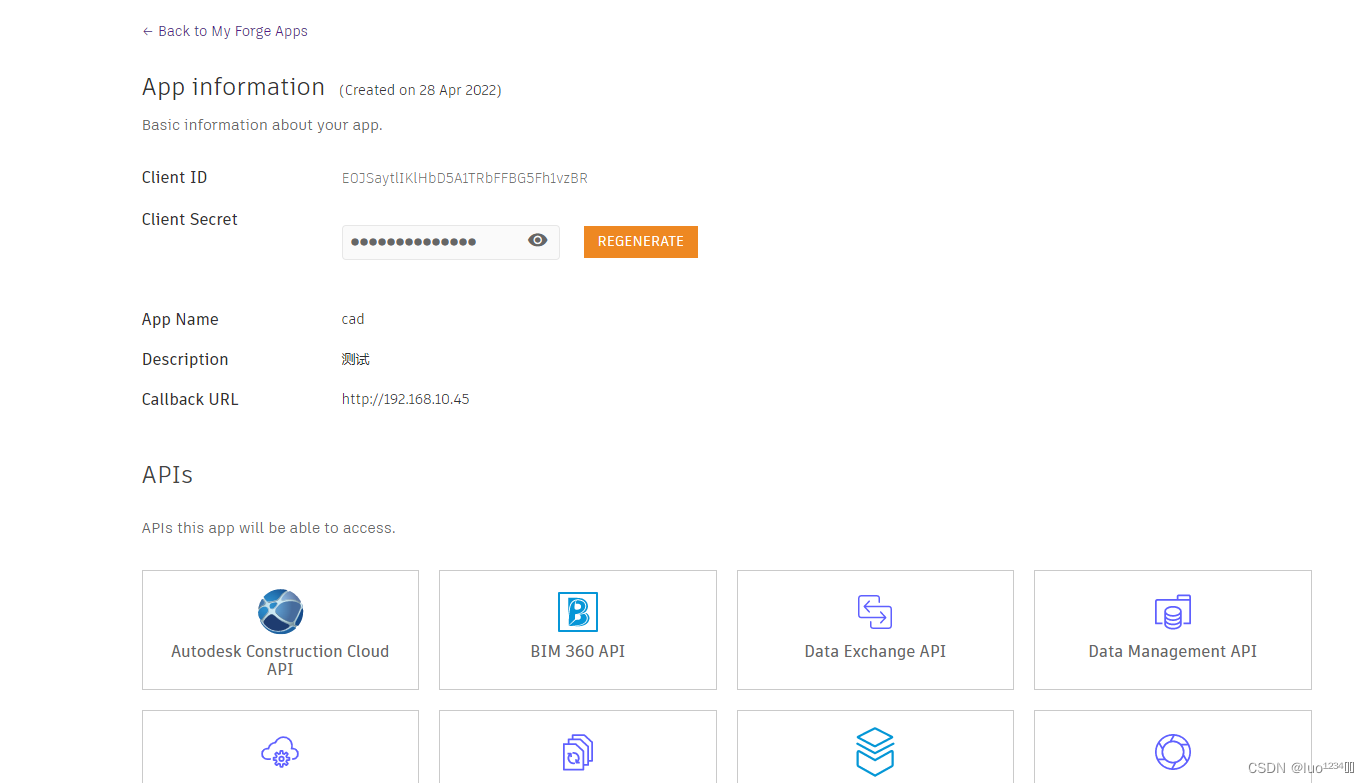
Task: Choose the Data Management API database icon
Action: [1172, 611]
